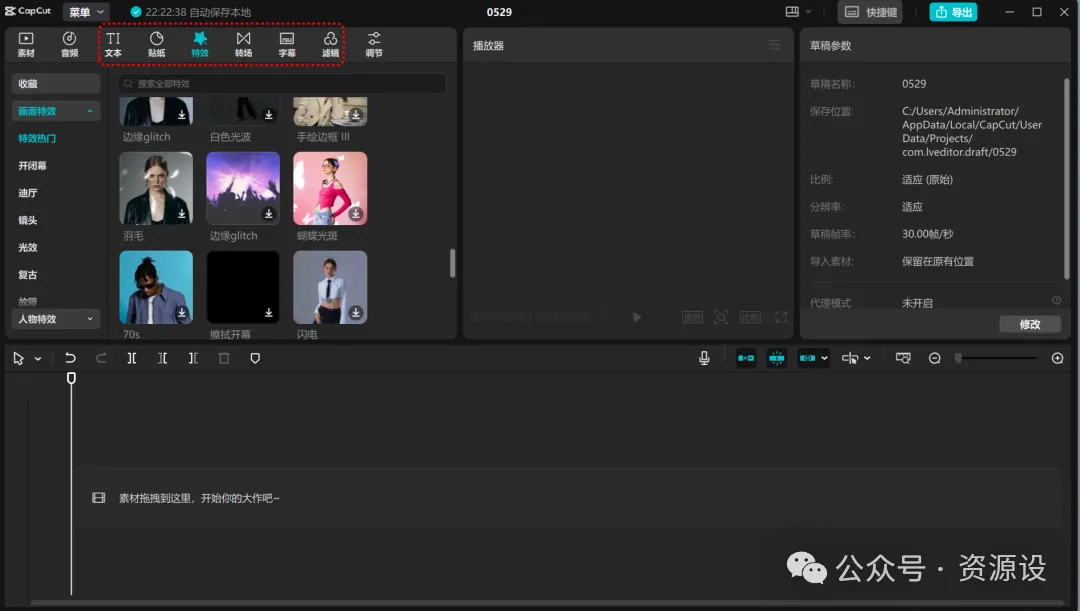The width and height of the screenshot is (1080, 611).
Task: Select the 光效 category
Action: tap(28, 247)
